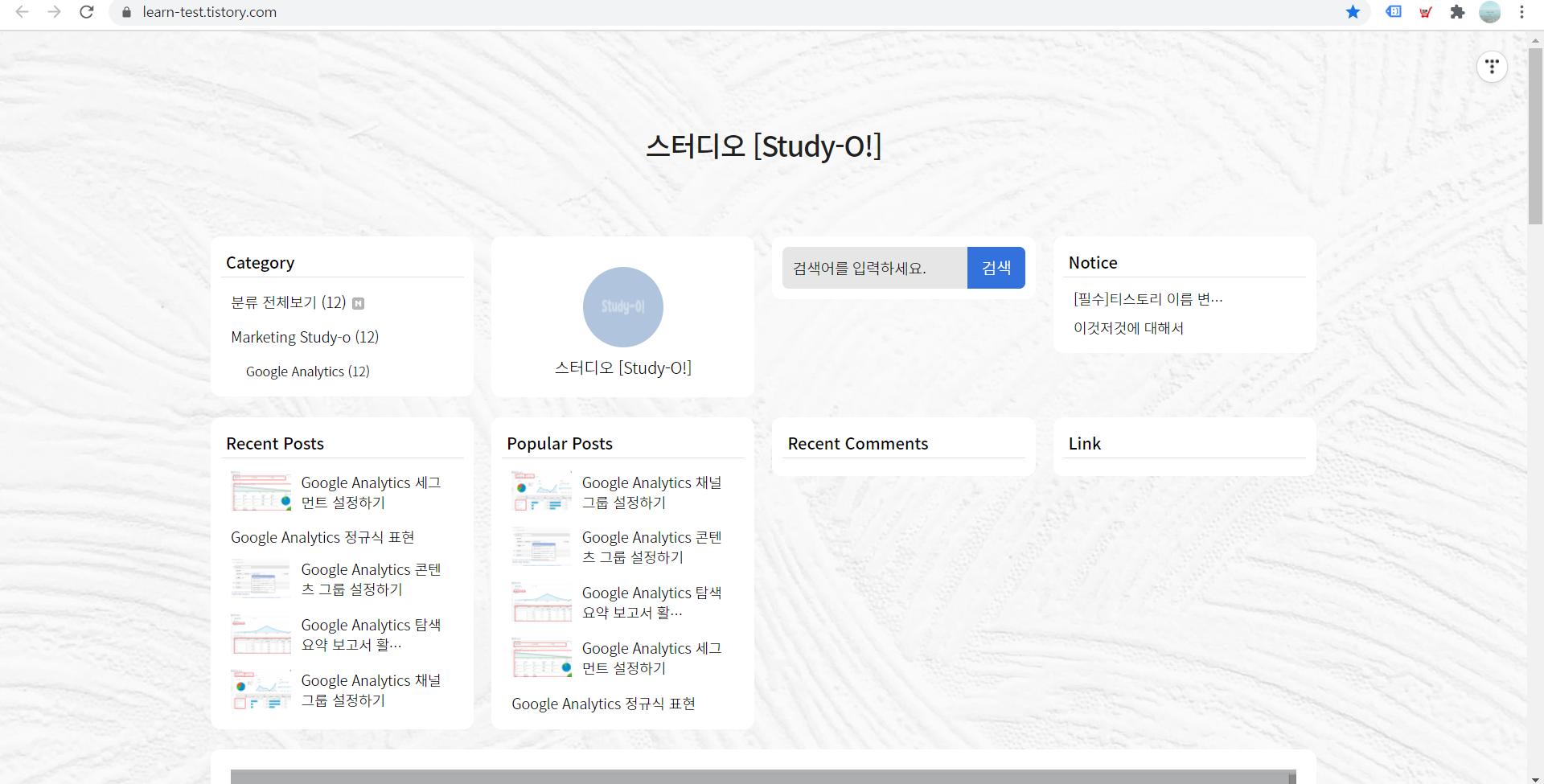Click the Study-O! profile avatar circle
This screenshot has height=784, width=1544.
pos(622,307)
